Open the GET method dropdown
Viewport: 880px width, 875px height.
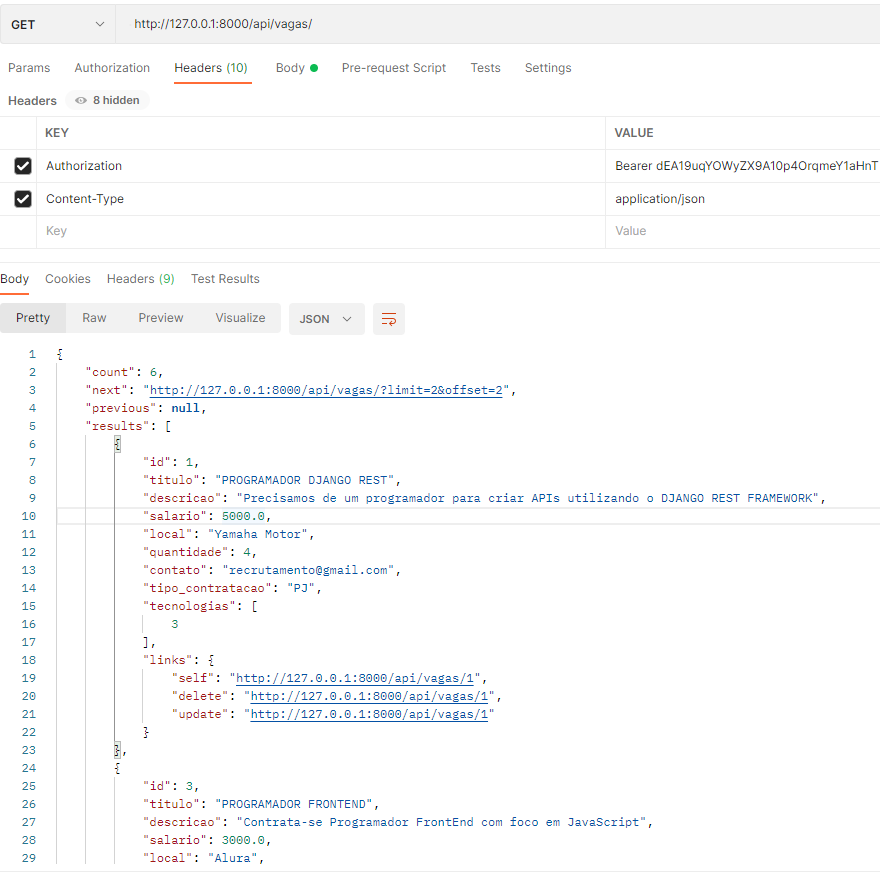tap(57, 25)
